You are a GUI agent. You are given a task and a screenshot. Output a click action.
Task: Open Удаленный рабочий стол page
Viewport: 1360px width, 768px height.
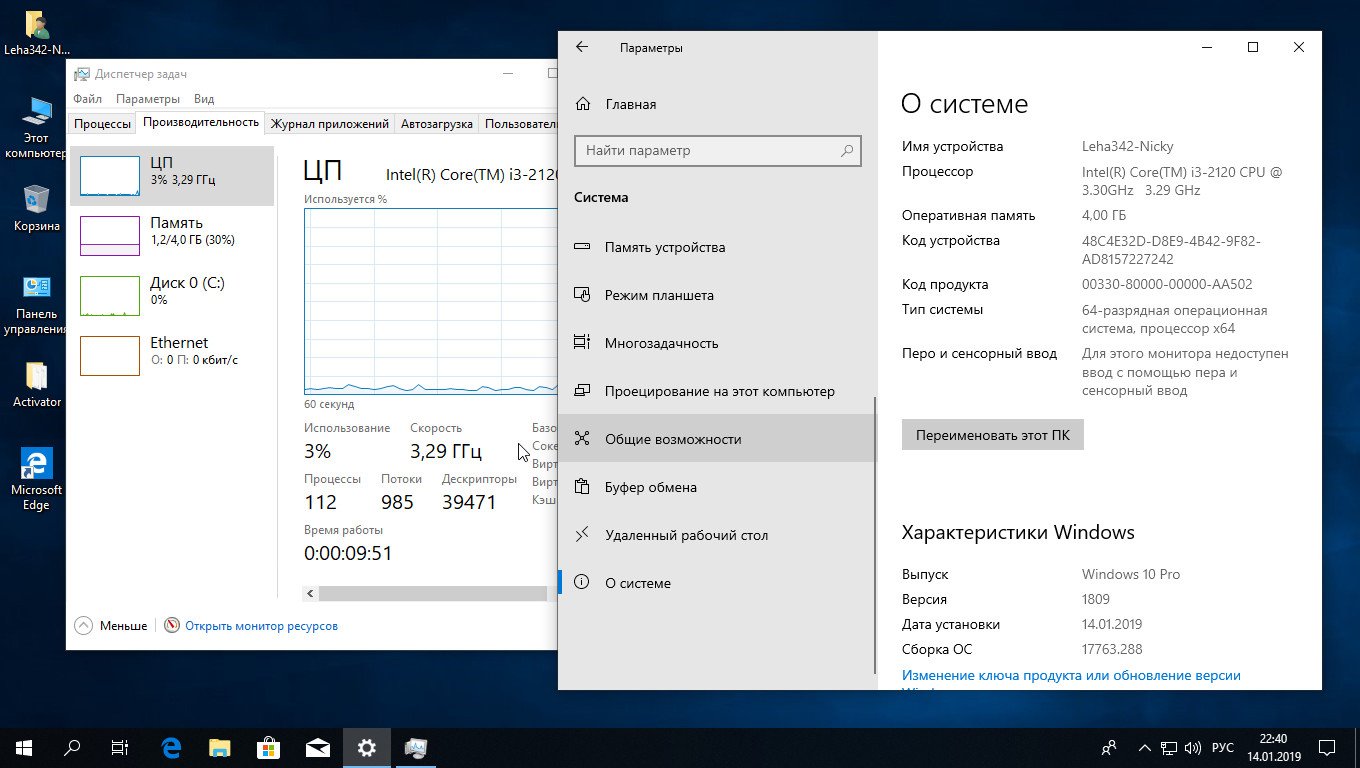pos(716,535)
